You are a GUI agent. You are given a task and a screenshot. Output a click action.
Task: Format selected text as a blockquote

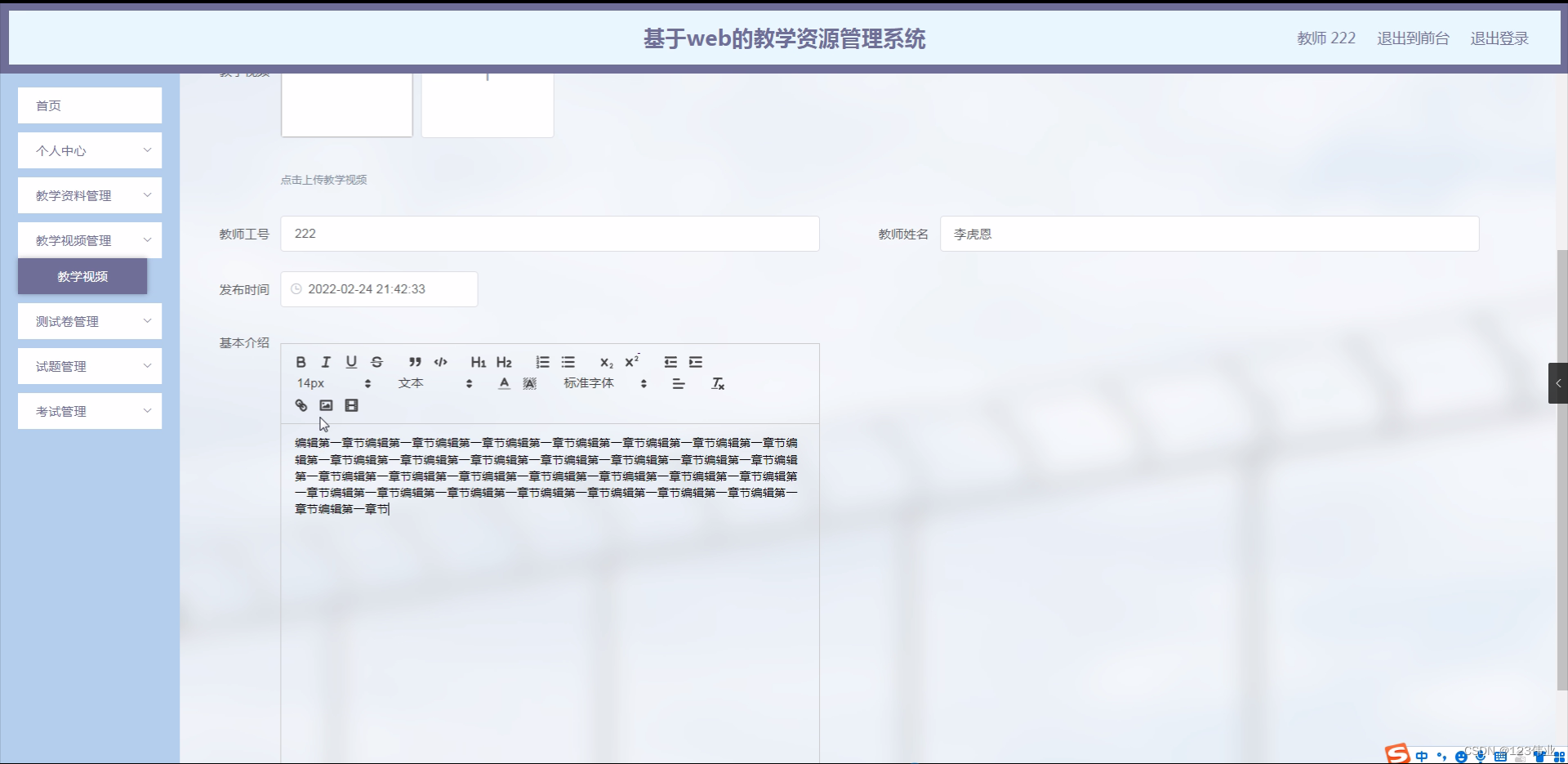coord(415,362)
